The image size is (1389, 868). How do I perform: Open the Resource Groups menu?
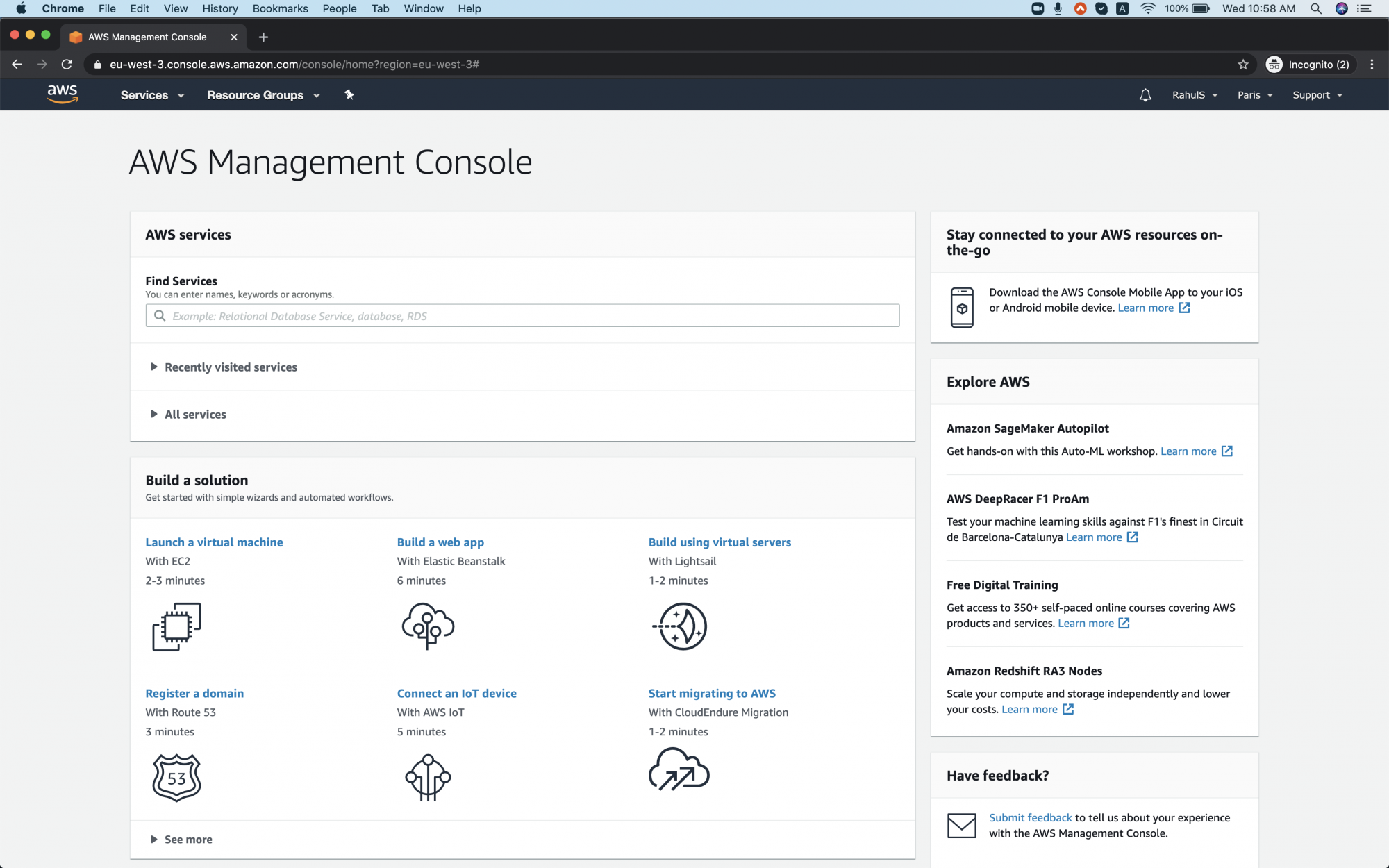coord(263,94)
